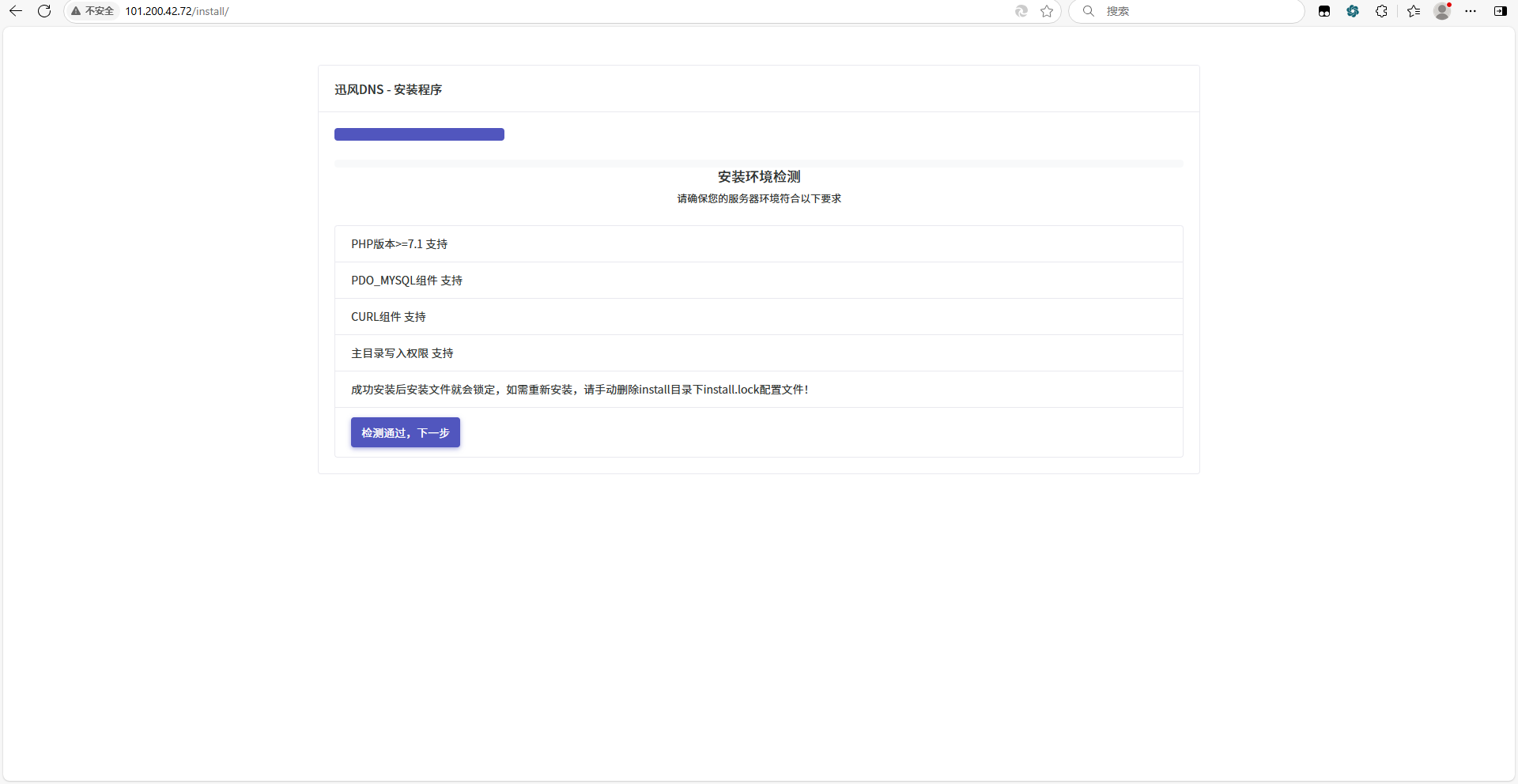The width and height of the screenshot is (1518, 784).
Task: Open the Favorites list icon
Action: 1414,11
